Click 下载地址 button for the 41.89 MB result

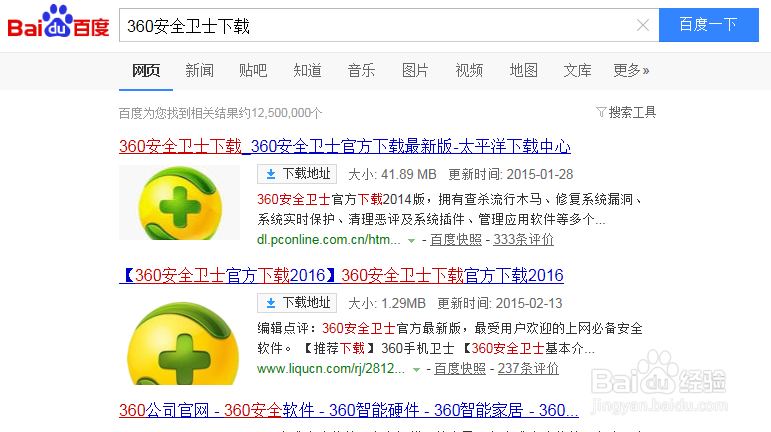pos(297,174)
